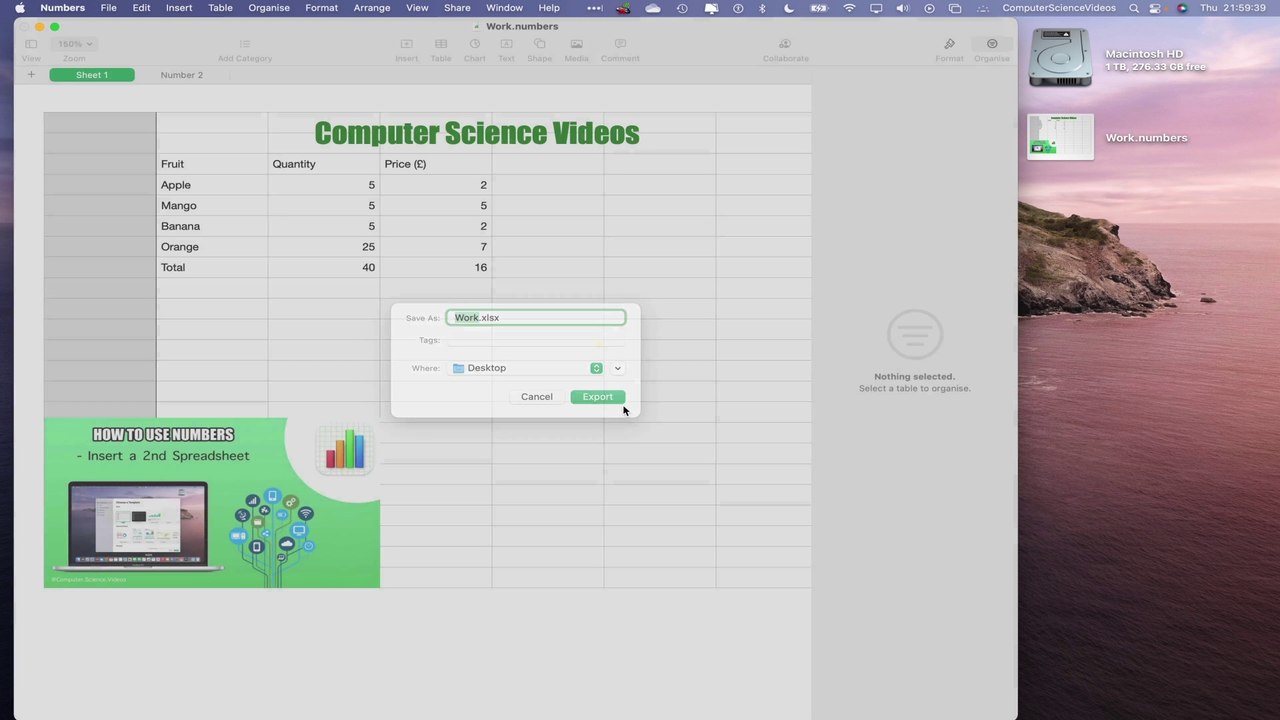
Task: Switch to the Number 2 sheet tab
Action: pyautogui.click(x=182, y=75)
